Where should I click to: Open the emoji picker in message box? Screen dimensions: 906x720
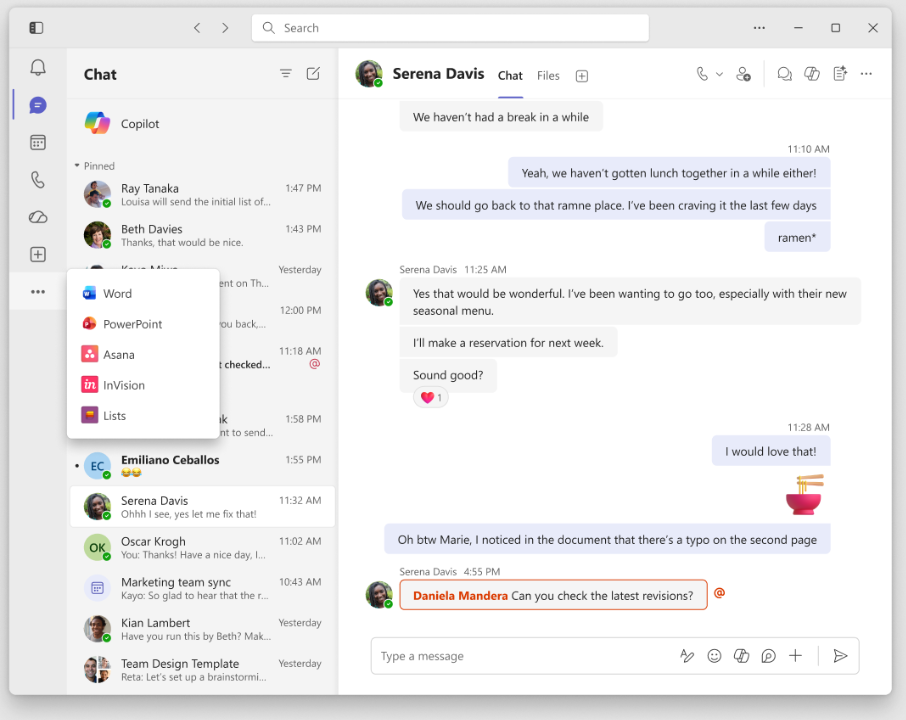714,656
